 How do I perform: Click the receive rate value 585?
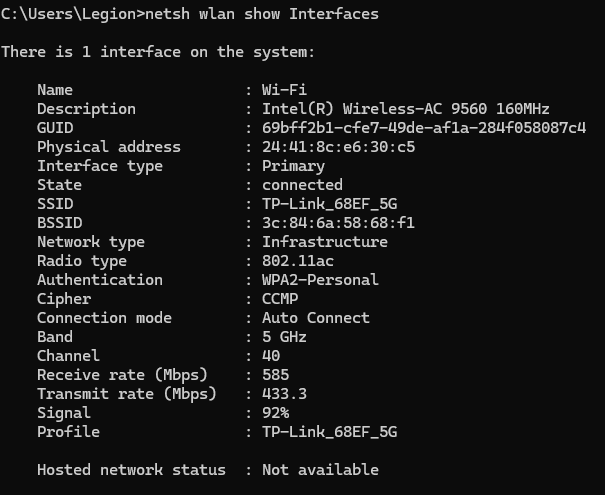coord(275,375)
